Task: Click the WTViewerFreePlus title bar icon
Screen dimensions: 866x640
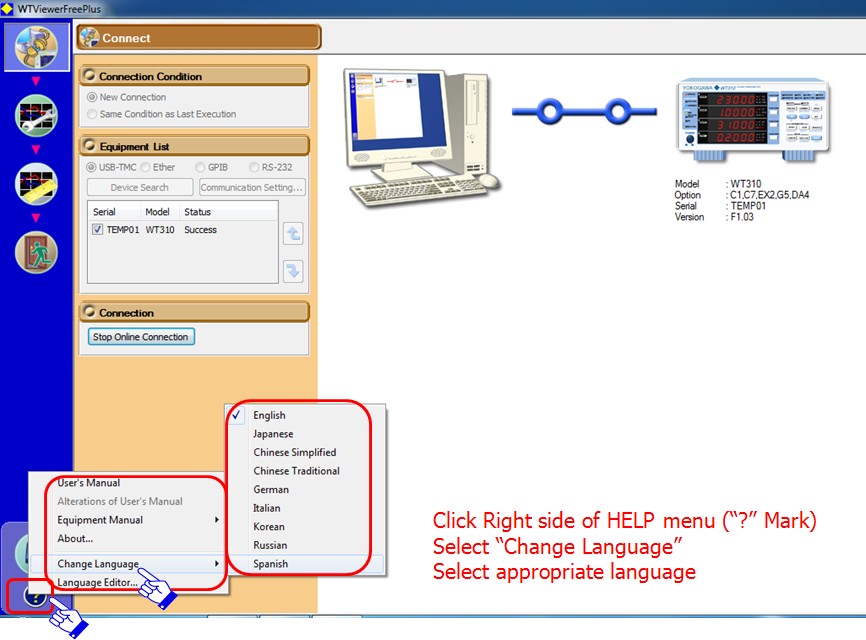Action: point(7,9)
